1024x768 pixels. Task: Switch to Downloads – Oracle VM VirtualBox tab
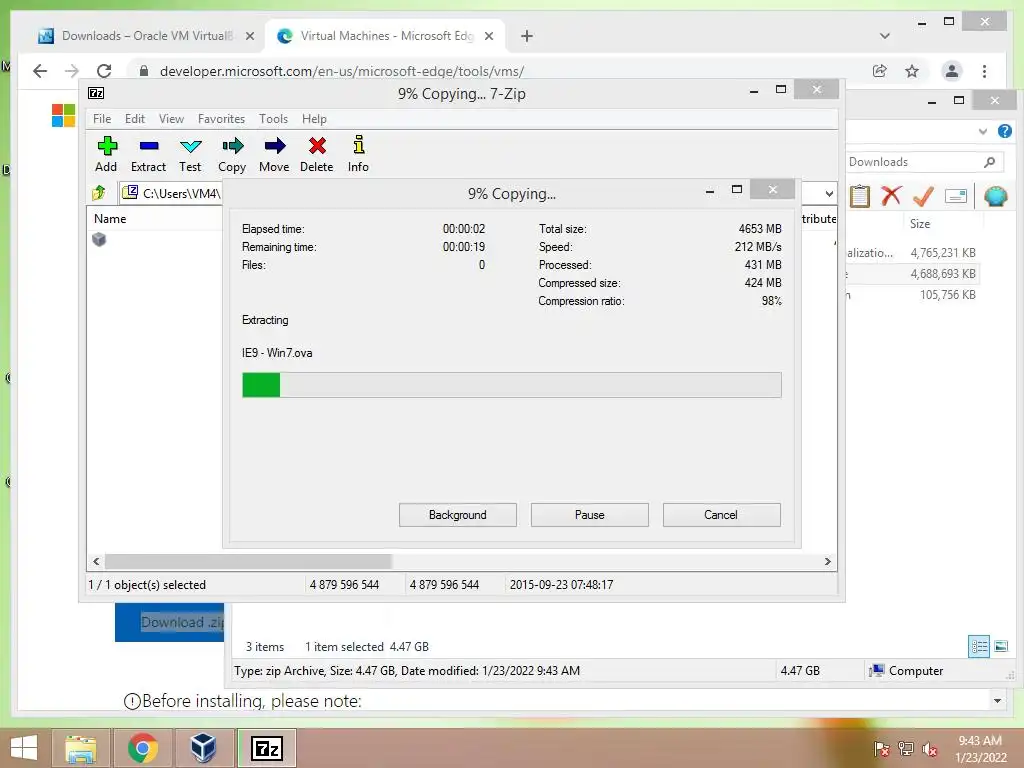point(146,36)
